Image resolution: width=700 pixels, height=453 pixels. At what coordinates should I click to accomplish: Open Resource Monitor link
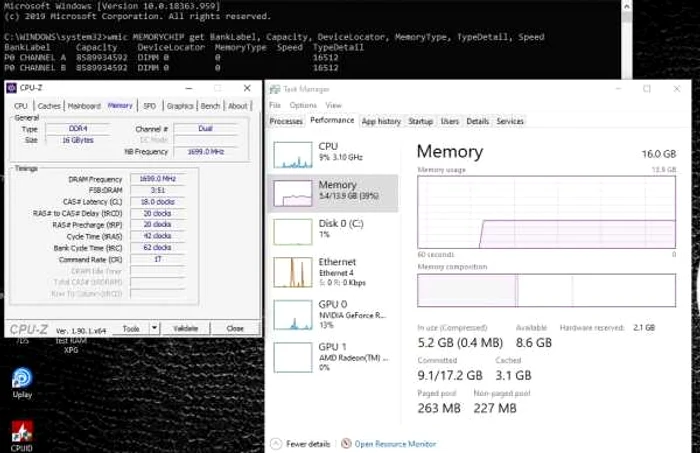pyautogui.click(x=395, y=444)
